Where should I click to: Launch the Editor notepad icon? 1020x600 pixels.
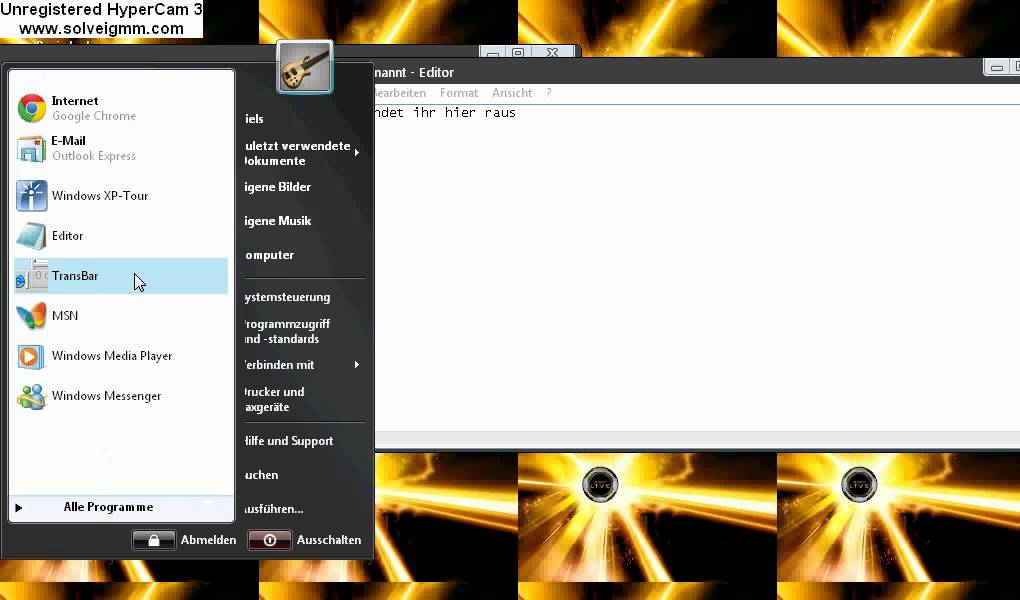(31, 236)
